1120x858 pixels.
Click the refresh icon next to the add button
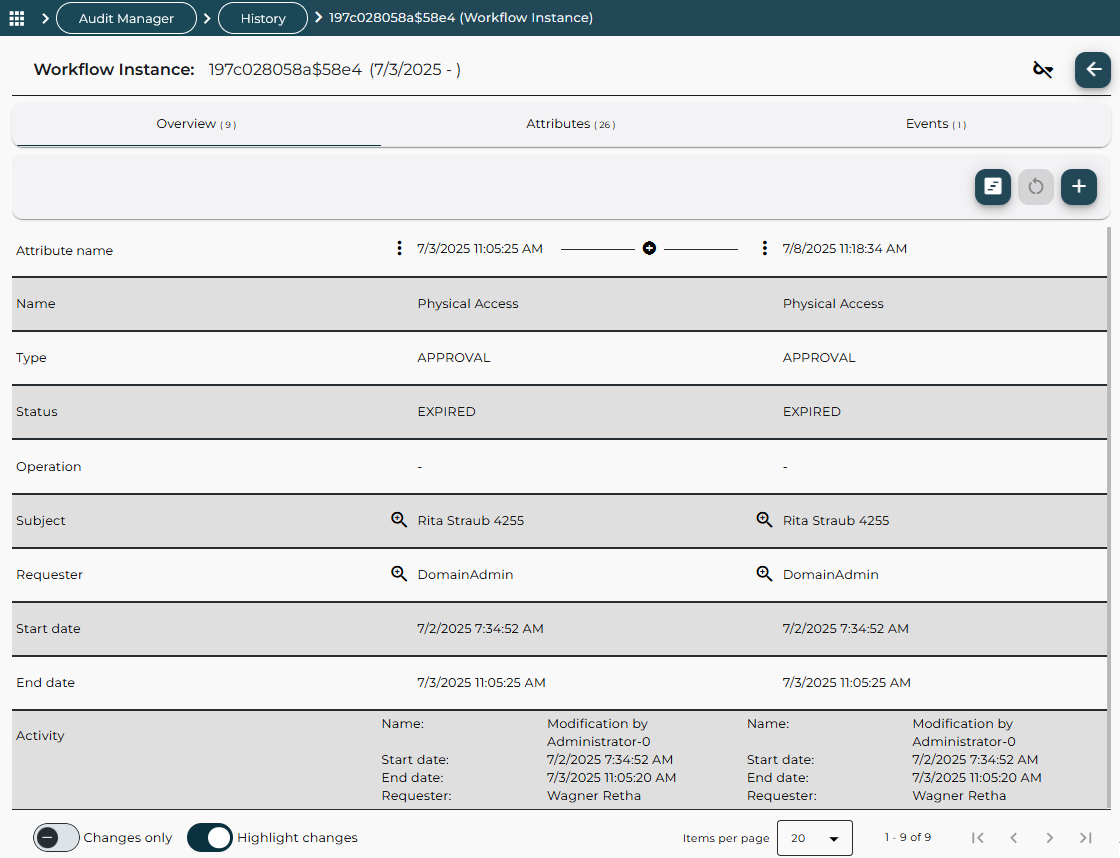click(1036, 187)
